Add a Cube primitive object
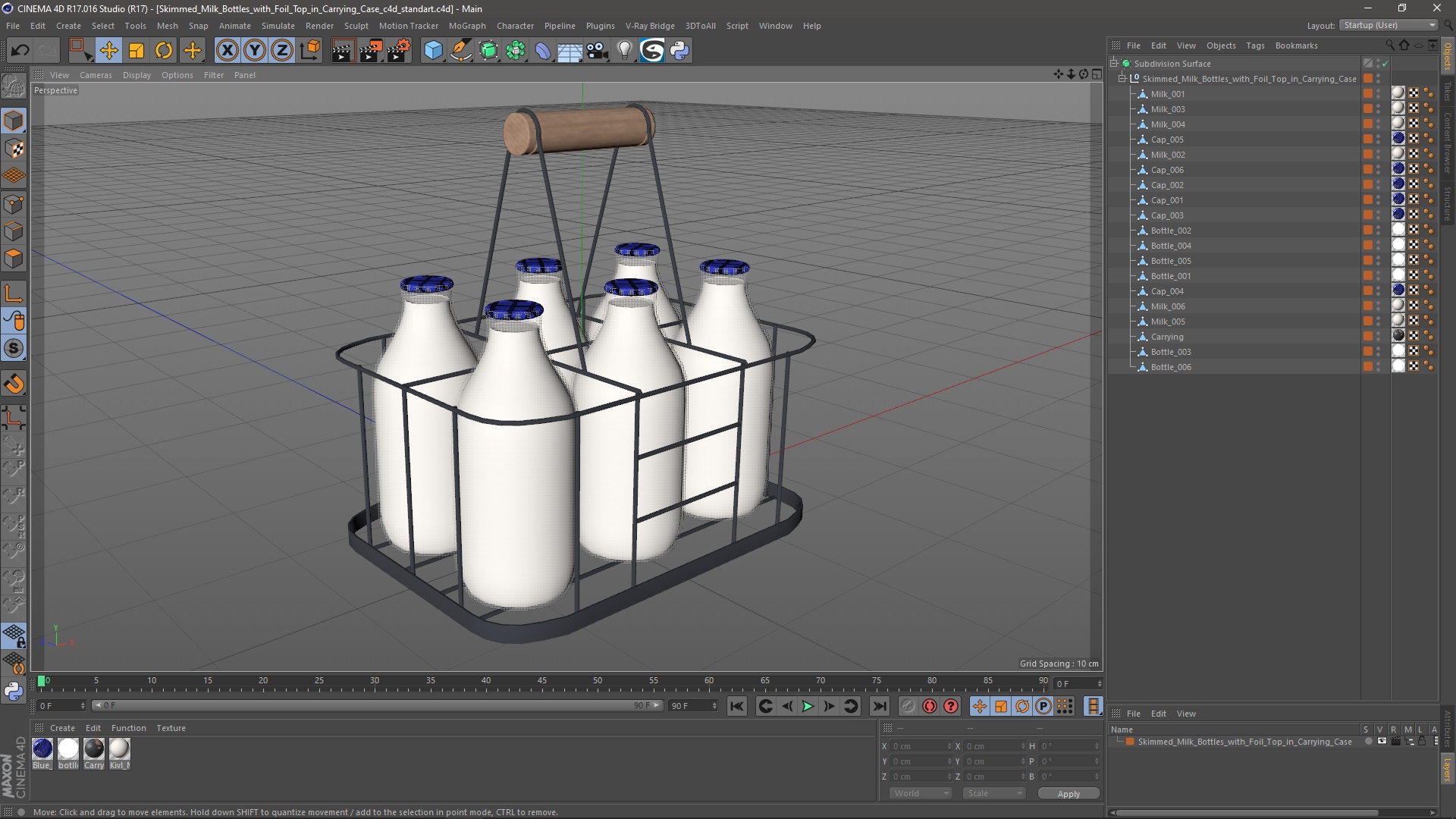Screen dimensions: 1456x819 pyautogui.click(x=433, y=51)
